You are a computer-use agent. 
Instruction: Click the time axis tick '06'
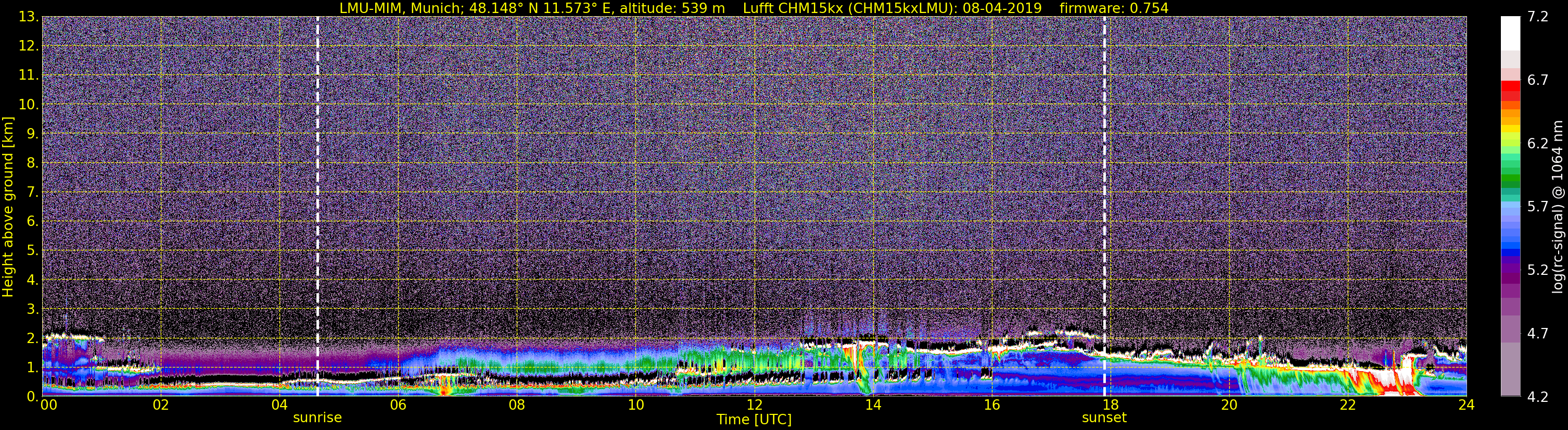tap(398, 406)
